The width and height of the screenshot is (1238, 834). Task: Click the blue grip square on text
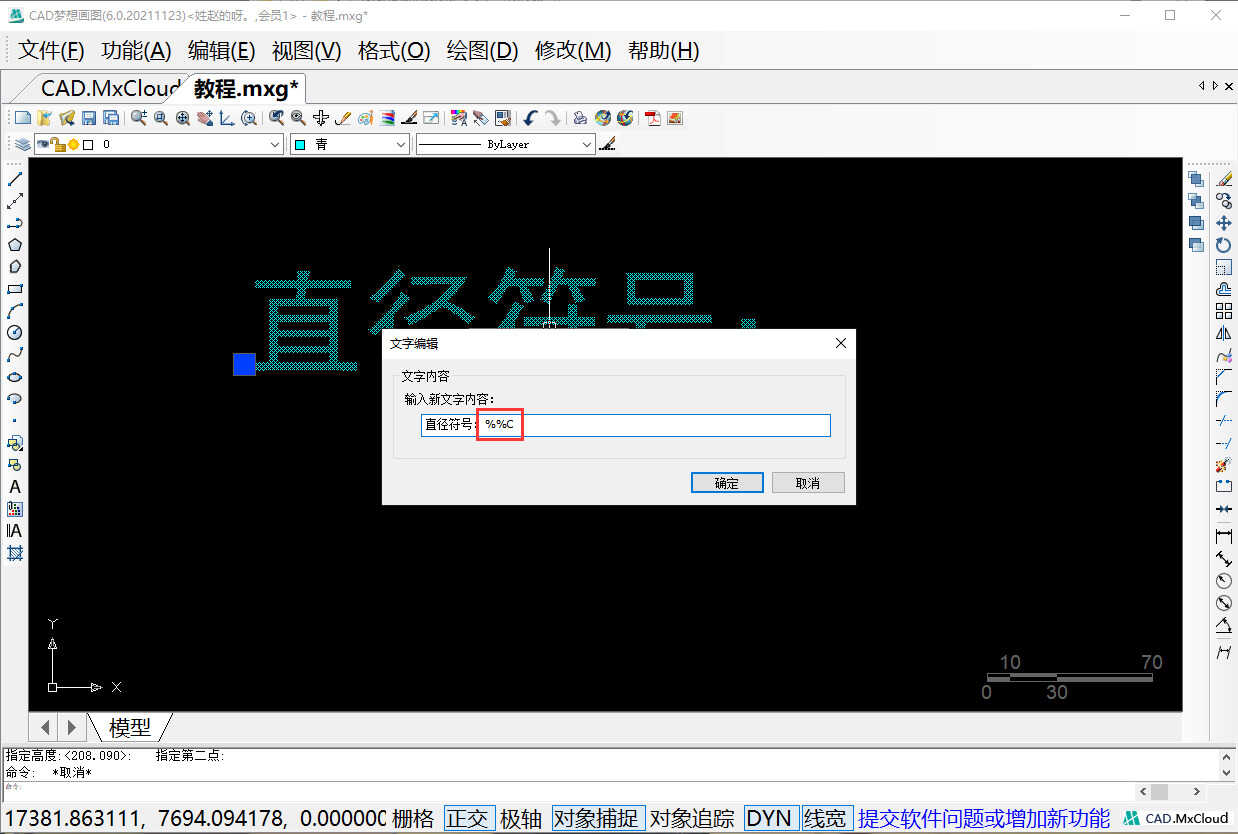[x=244, y=364]
